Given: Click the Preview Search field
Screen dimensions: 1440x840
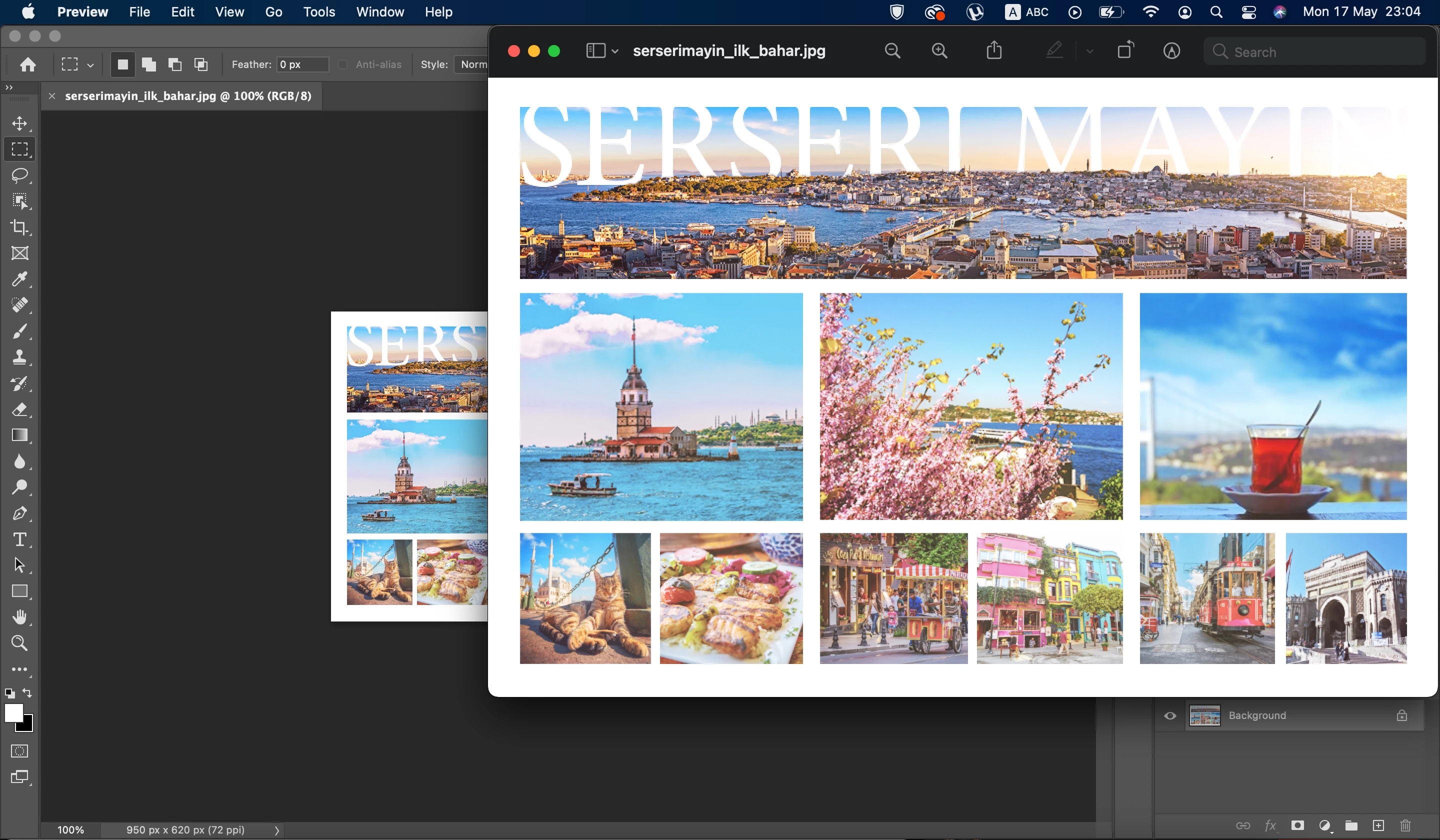Looking at the screenshot, I should click(x=1314, y=52).
